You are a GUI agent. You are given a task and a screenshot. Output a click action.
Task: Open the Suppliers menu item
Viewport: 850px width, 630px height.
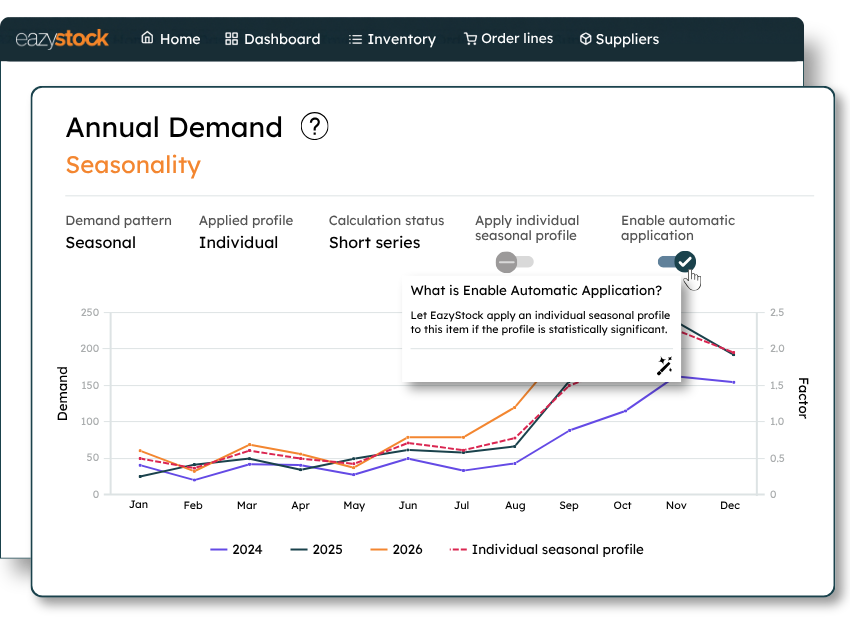pyautogui.click(x=619, y=38)
